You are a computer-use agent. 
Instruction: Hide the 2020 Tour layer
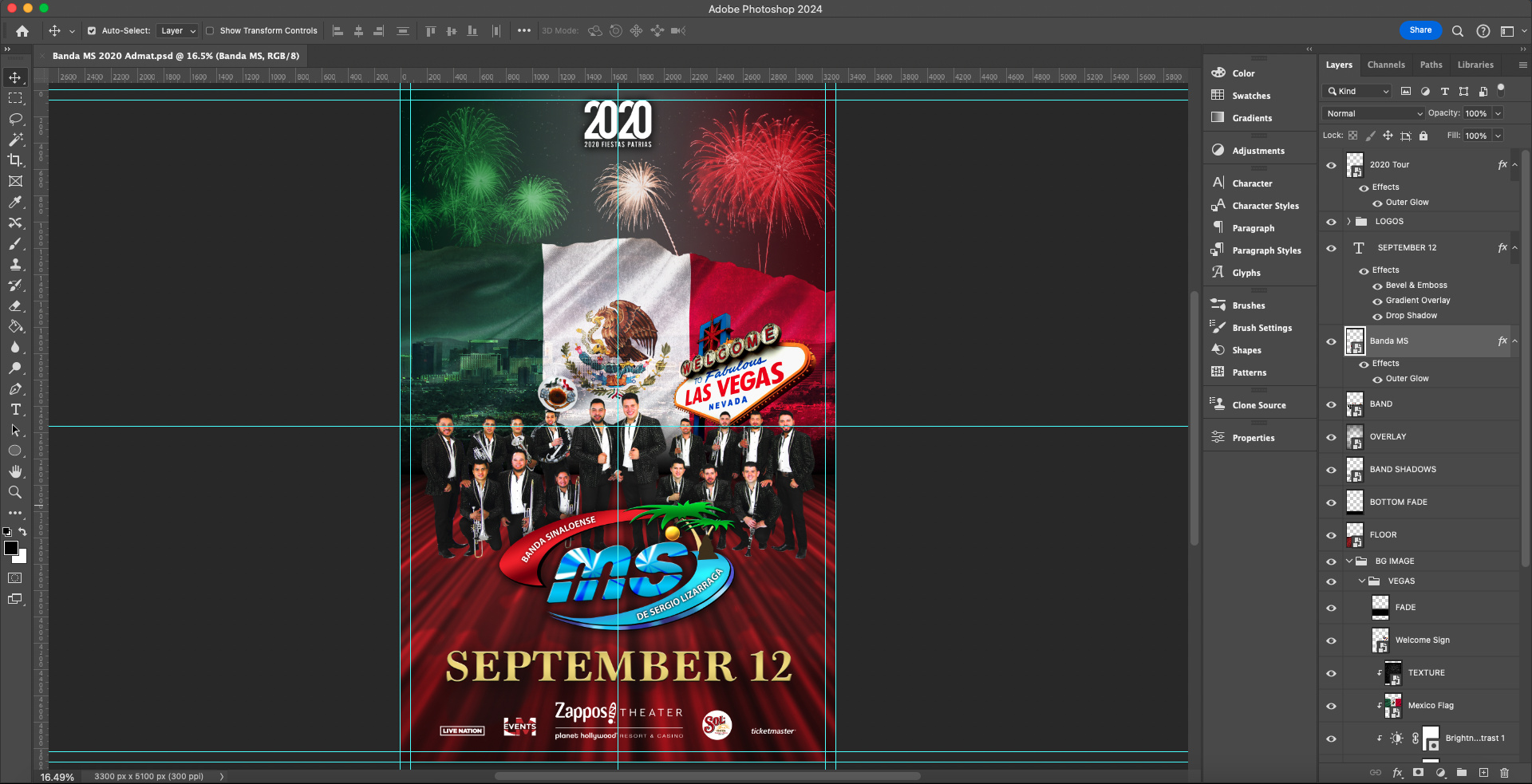click(x=1331, y=165)
